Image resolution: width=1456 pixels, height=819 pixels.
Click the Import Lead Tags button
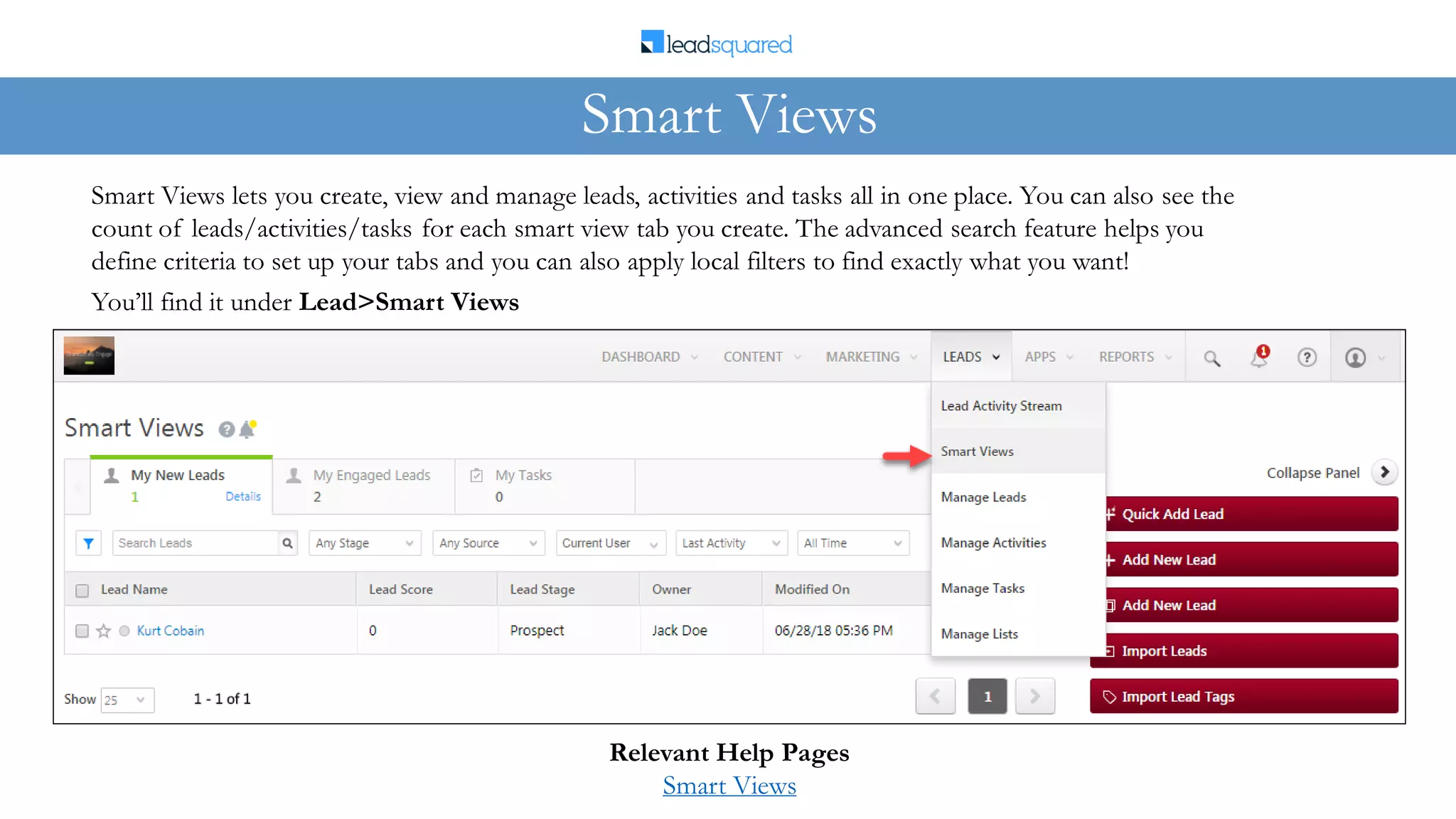(x=1244, y=696)
